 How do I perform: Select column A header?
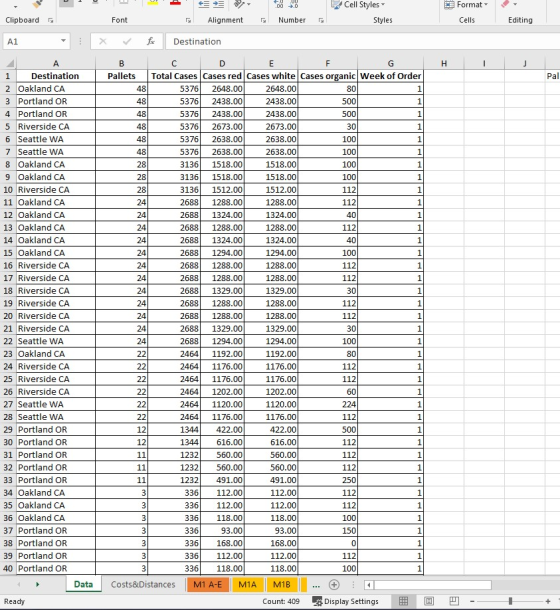(56, 63)
